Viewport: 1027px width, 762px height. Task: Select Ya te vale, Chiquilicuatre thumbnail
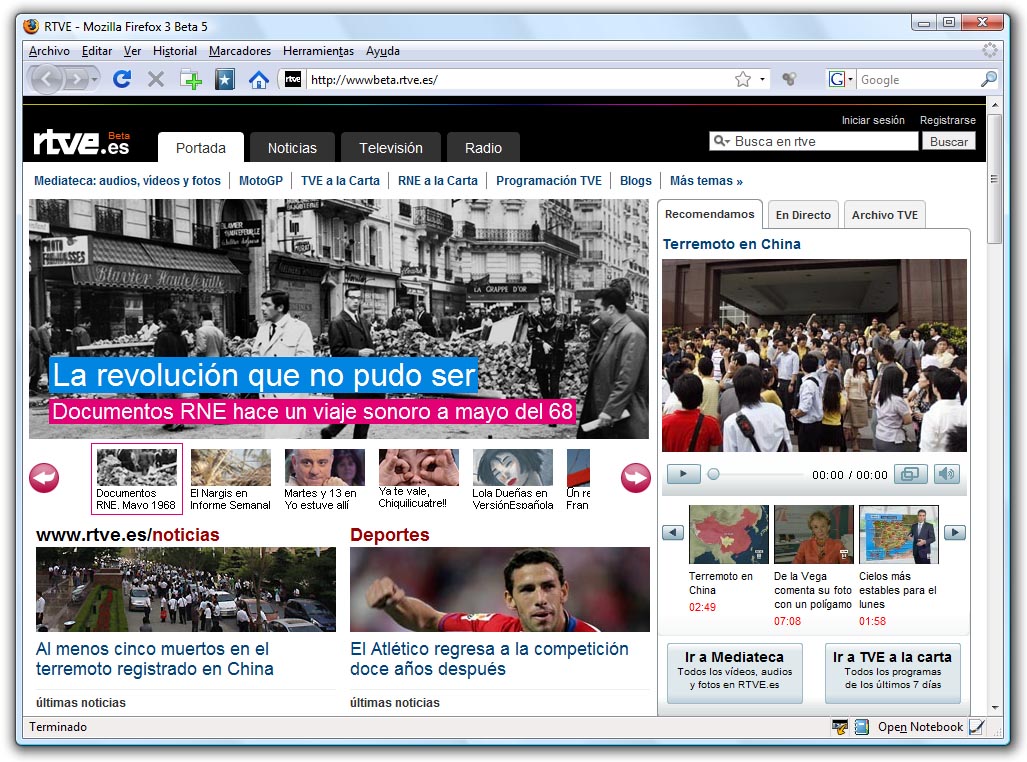tap(418, 479)
